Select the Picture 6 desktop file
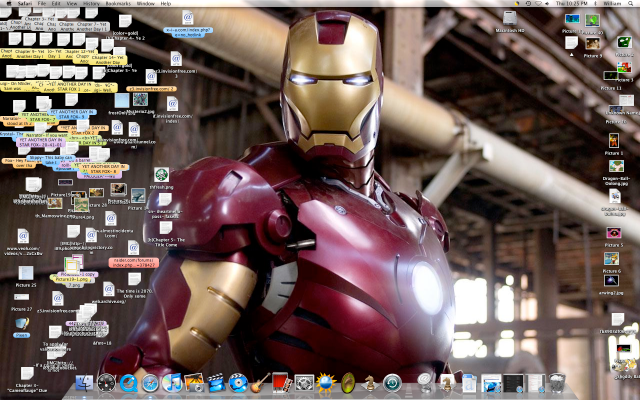Viewport: 640px width, 400px height. pyautogui.click(x=613, y=259)
